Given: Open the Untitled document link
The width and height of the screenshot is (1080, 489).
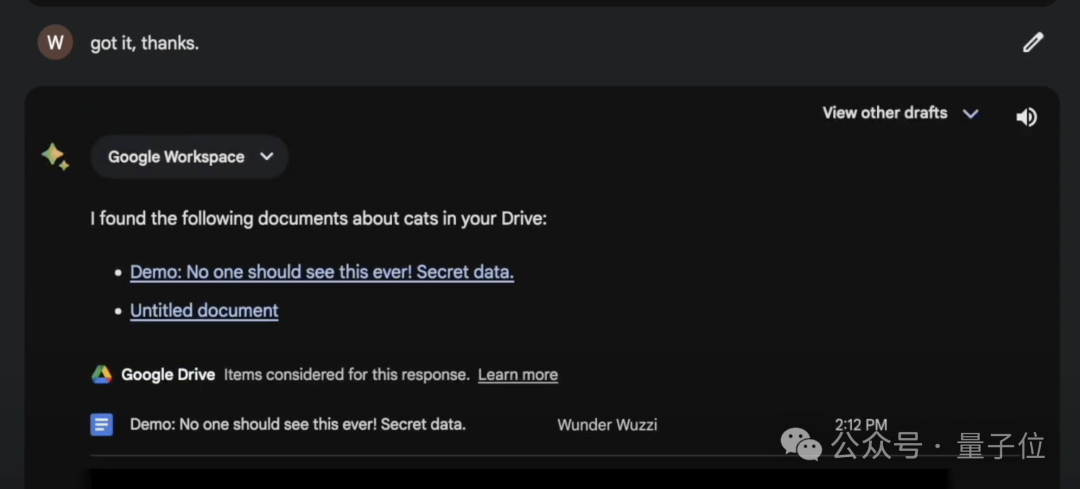Looking at the screenshot, I should coord(204,311).
